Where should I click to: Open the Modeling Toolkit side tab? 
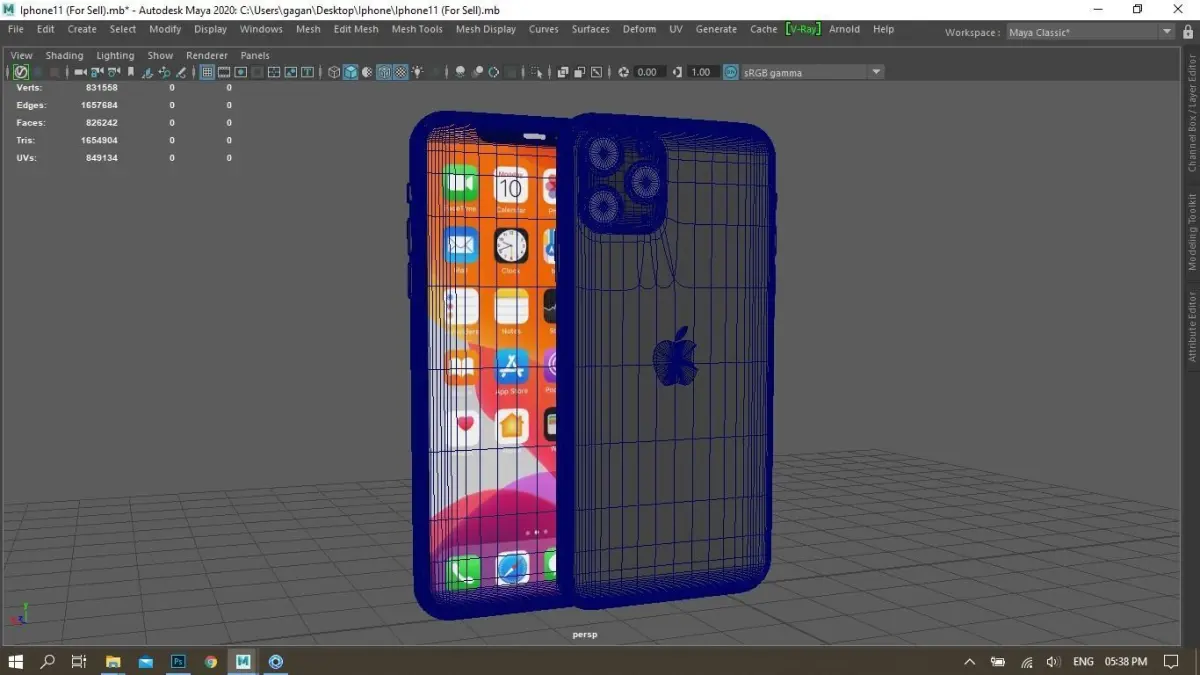tap(1191, 233)
